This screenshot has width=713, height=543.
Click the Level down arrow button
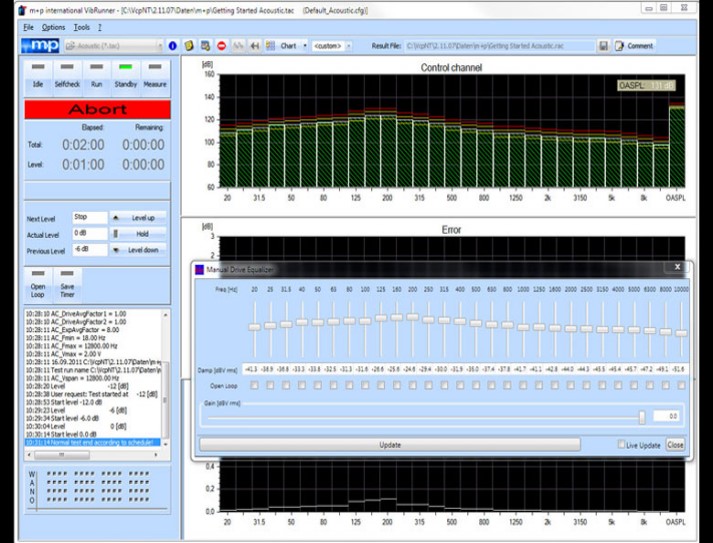tap(138, 250)
